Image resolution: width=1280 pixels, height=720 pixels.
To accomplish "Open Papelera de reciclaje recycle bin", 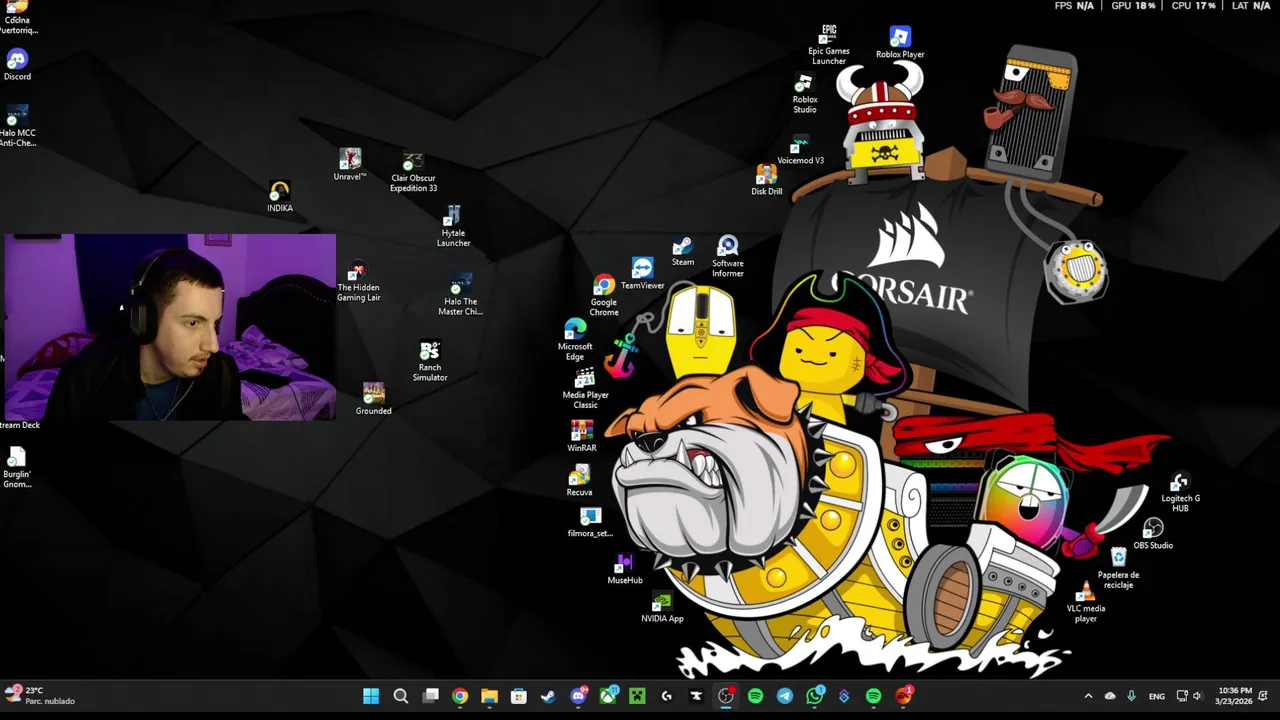I will [x=1118, y=568].
